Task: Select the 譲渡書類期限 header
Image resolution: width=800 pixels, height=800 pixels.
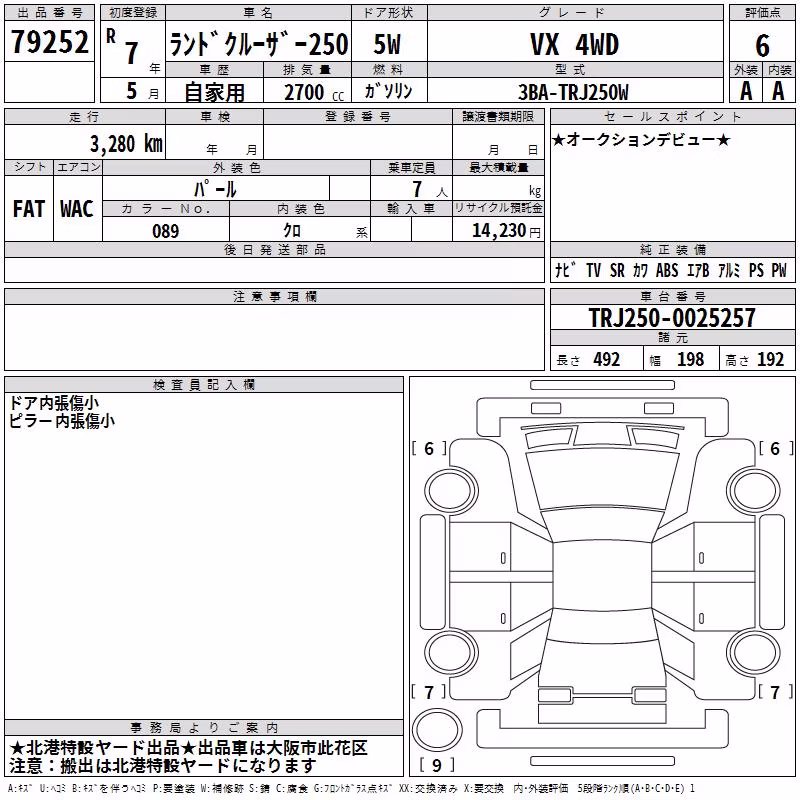Action: point(498,116)
